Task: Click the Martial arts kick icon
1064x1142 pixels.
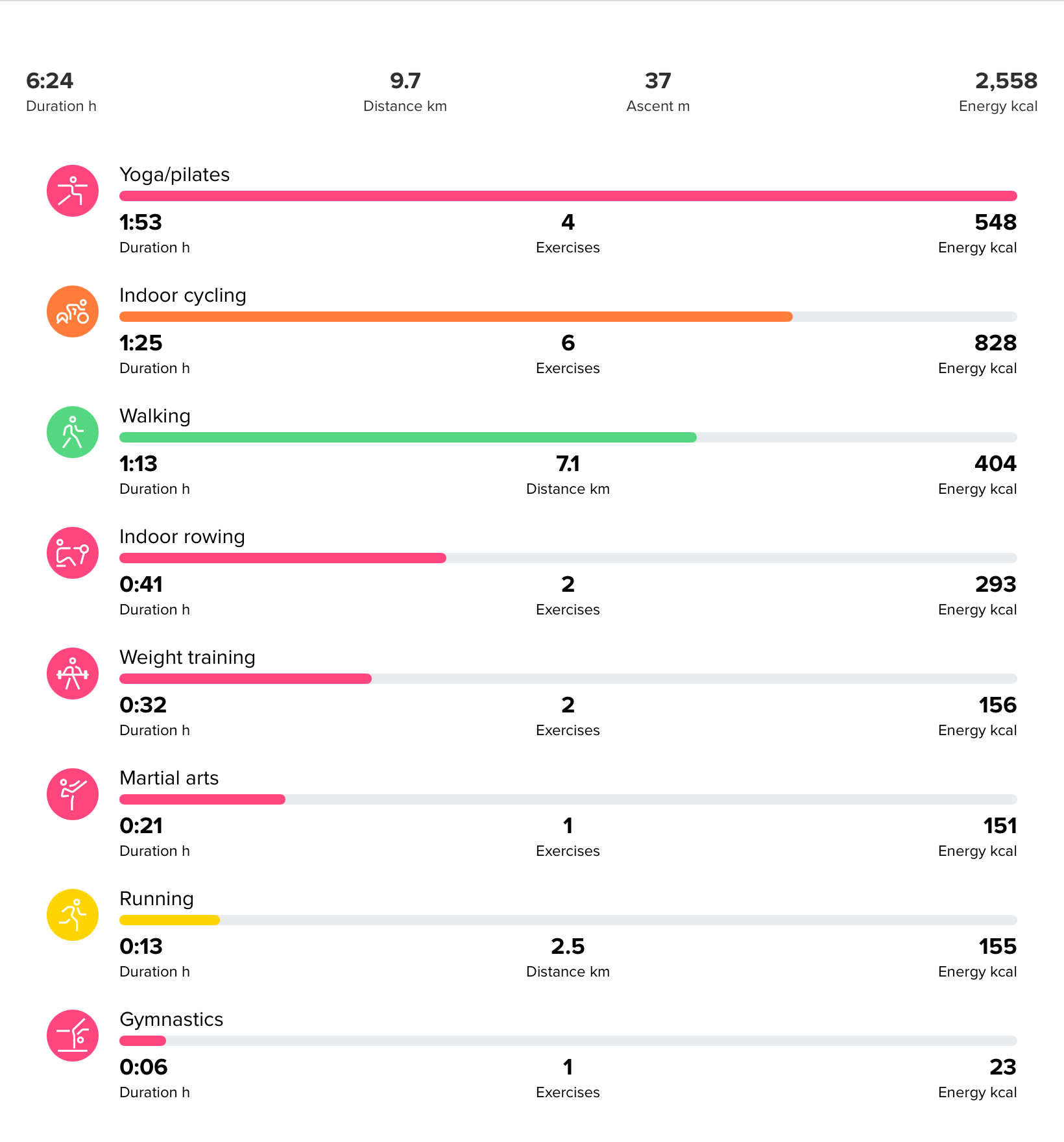Action: click(x=73, y=794)
